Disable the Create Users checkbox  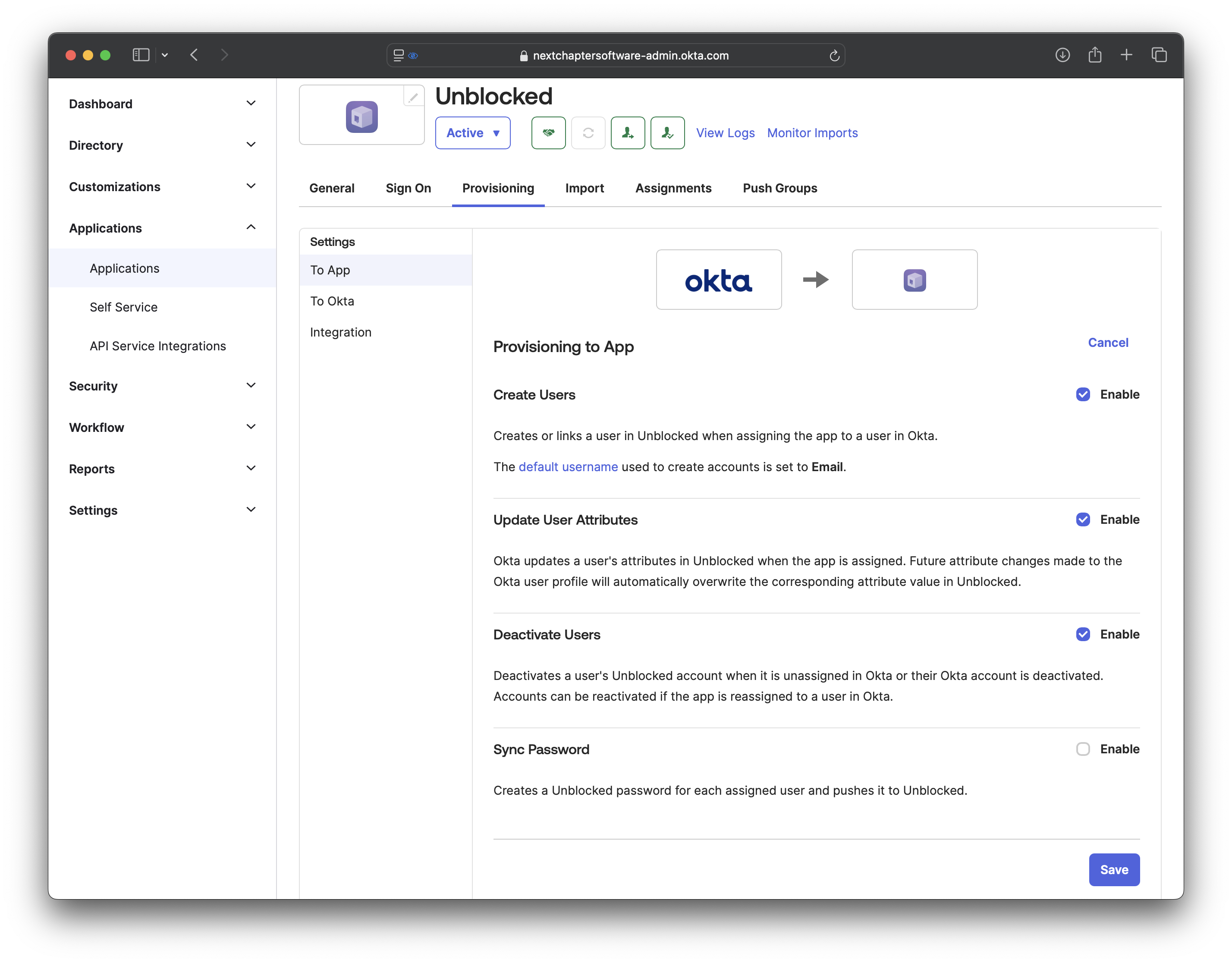tap(1082, 394)
